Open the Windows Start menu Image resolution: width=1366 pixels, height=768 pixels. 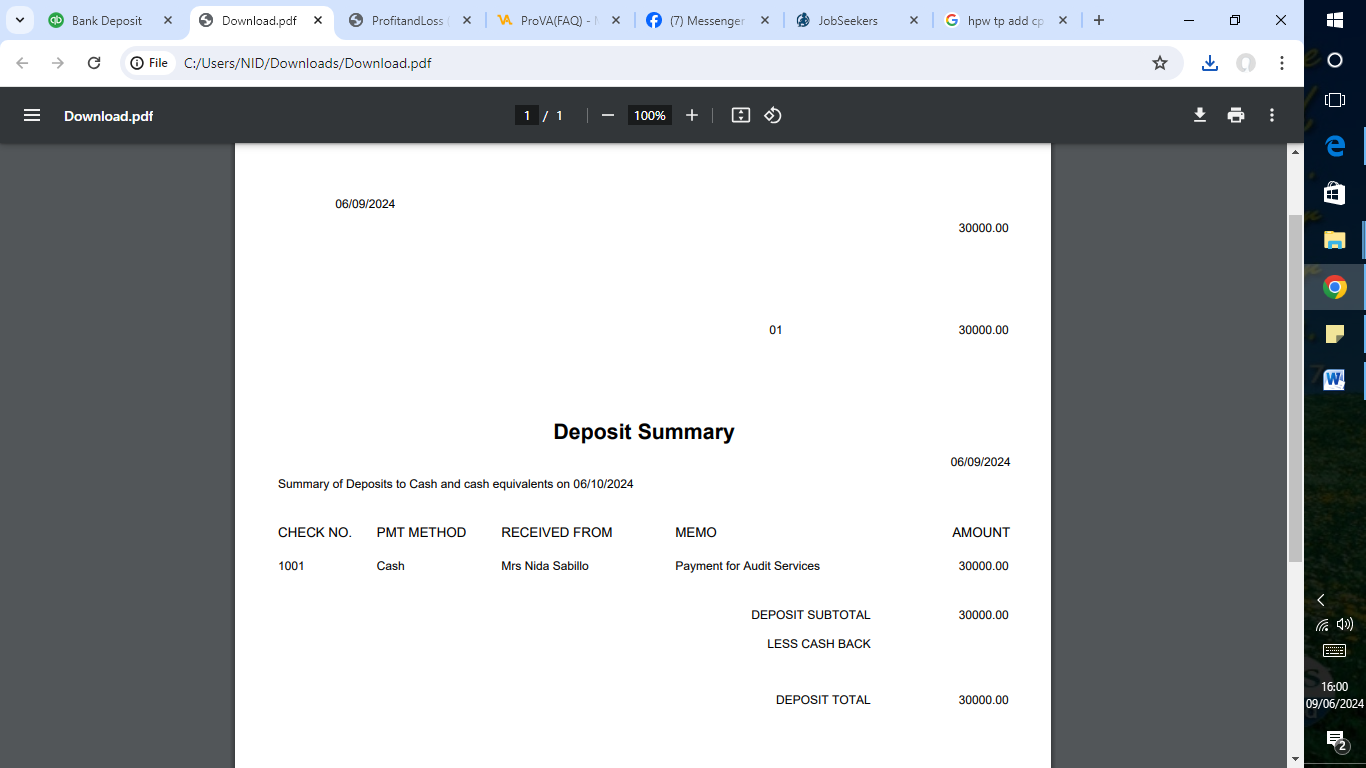pyautogui.click(x=1335, y=20)
